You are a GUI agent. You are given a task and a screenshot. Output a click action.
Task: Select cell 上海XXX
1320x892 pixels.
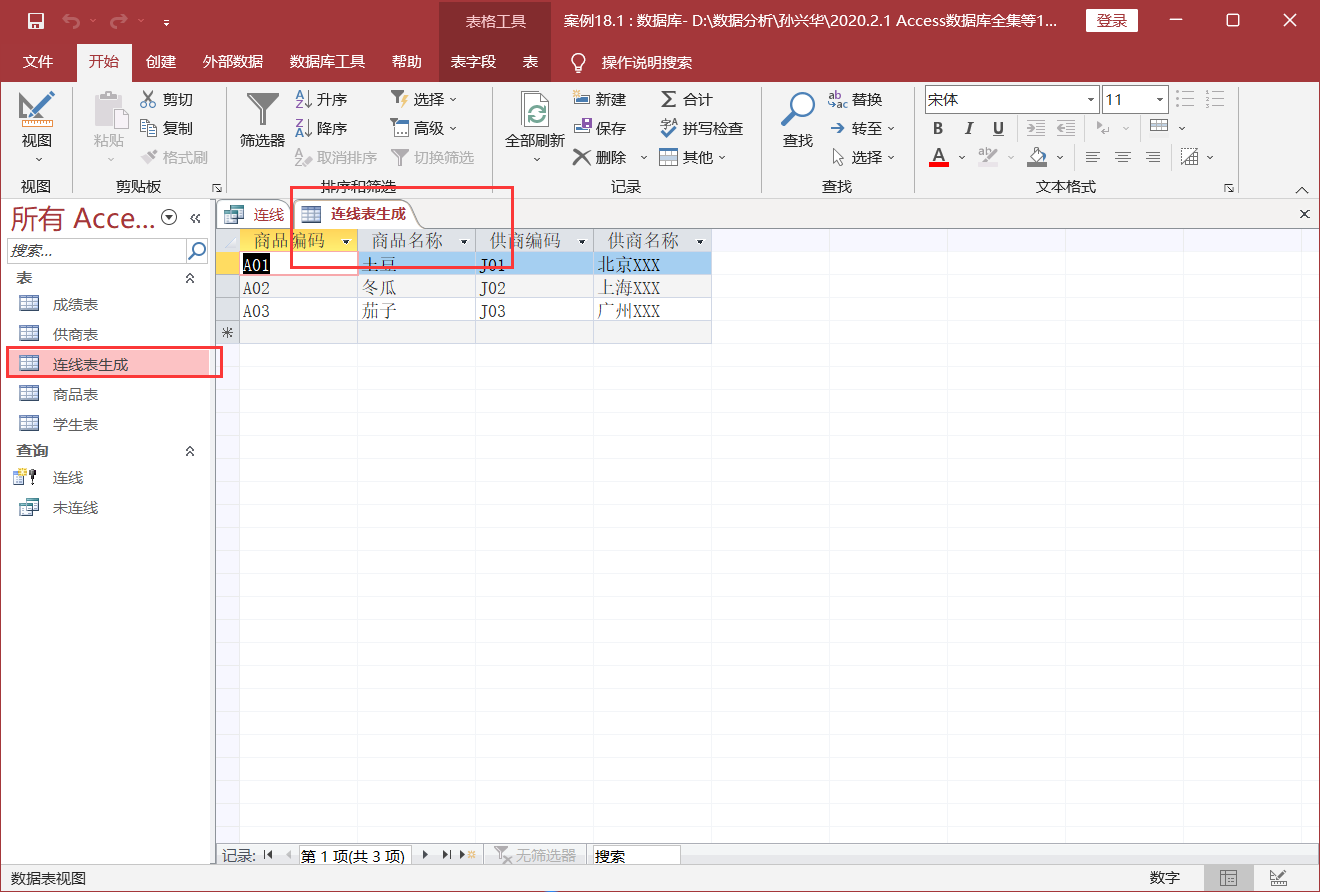tap(652, 287)
